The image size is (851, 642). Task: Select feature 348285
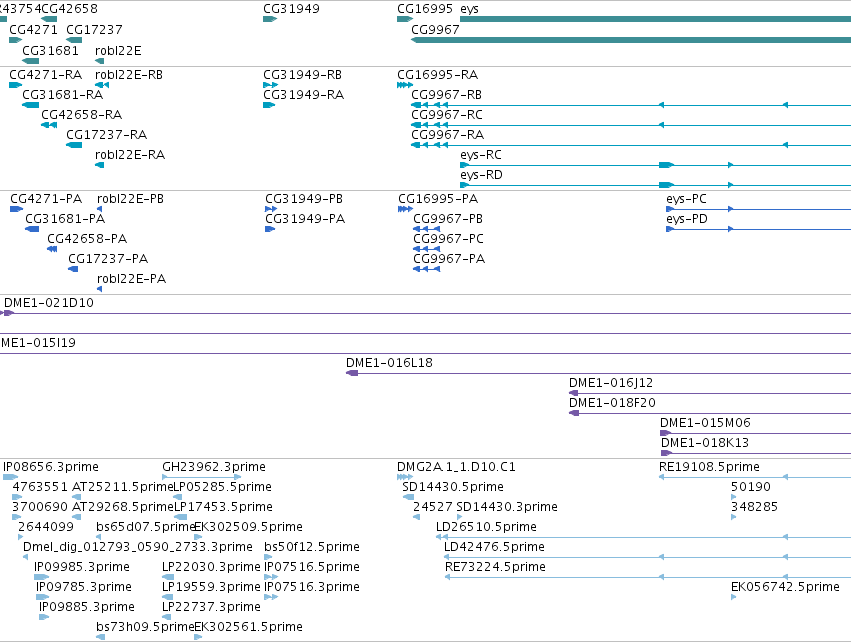tap(754, 507)
